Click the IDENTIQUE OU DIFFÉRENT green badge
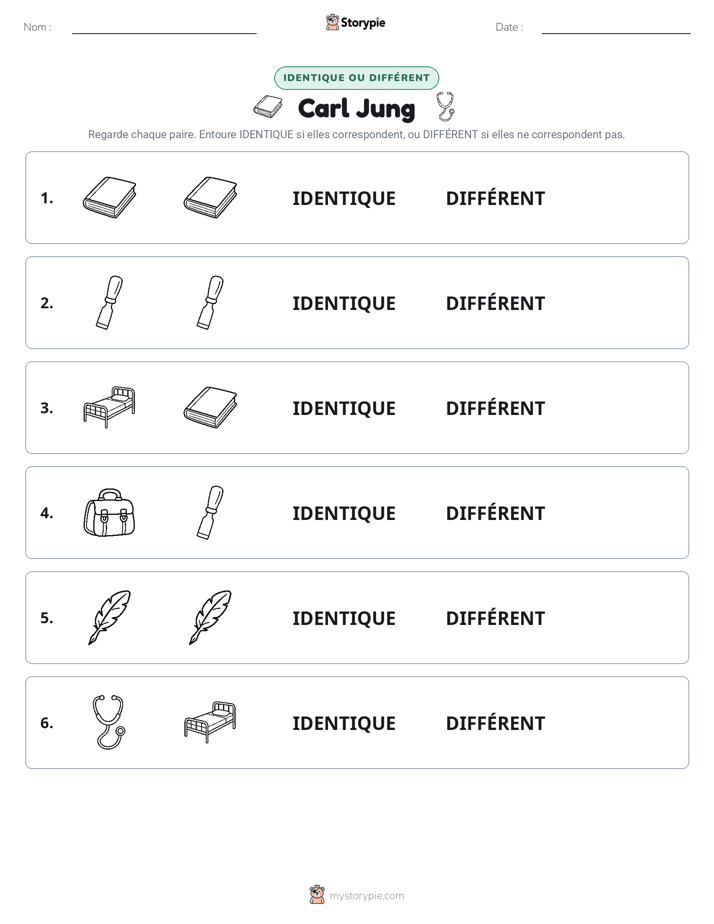Screen dimensions: 714x924 coord(356,78)
